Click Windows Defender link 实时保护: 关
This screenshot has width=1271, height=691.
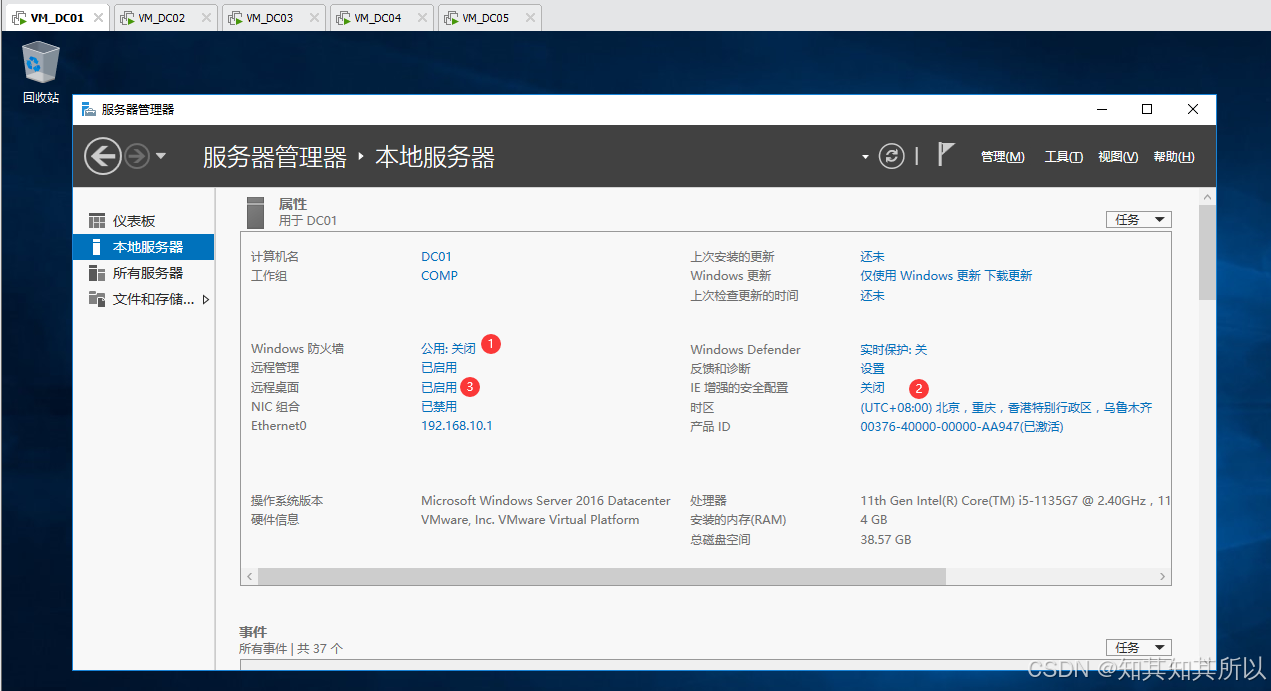pos(894,349)
